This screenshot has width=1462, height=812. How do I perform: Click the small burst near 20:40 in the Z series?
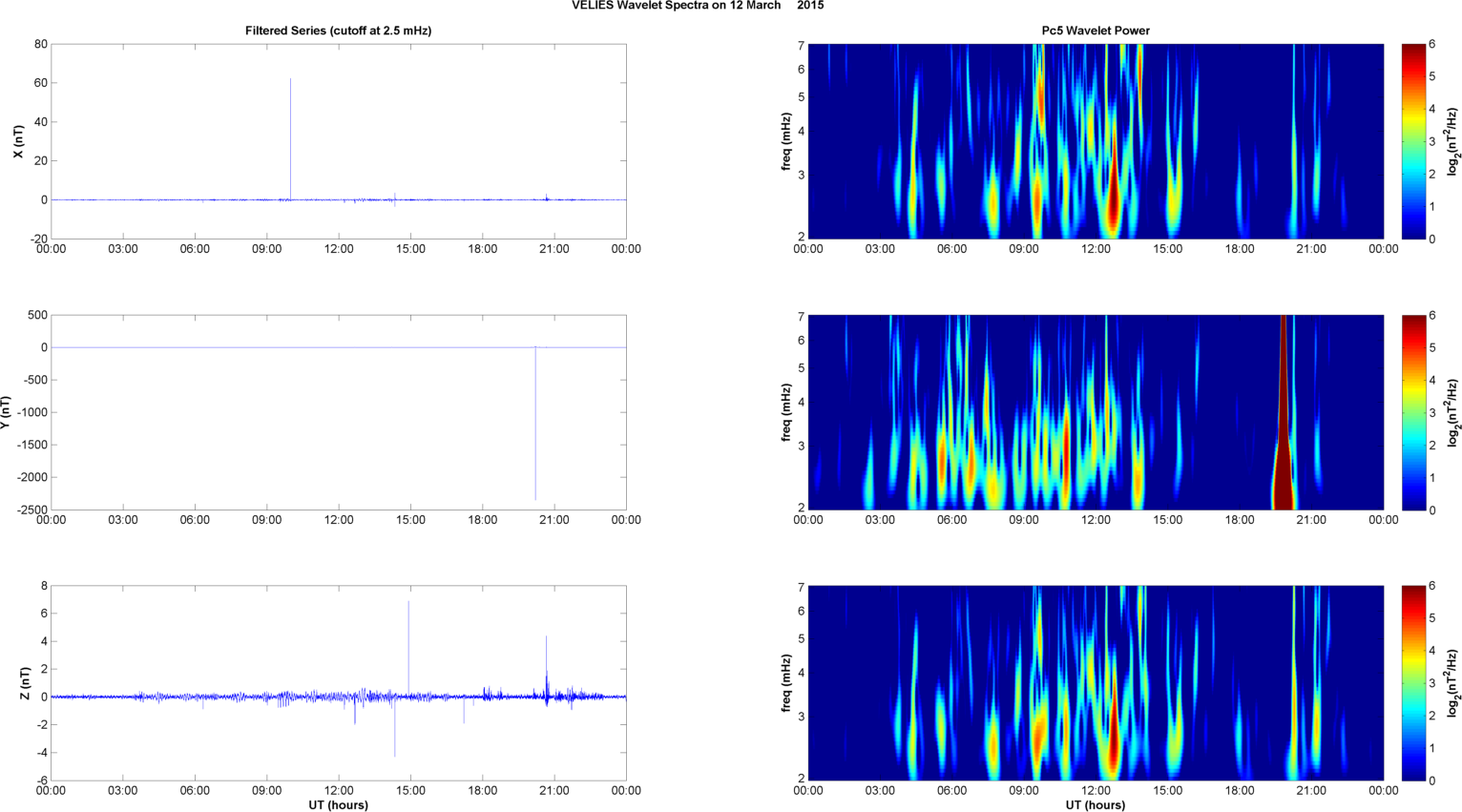[547, 673]
